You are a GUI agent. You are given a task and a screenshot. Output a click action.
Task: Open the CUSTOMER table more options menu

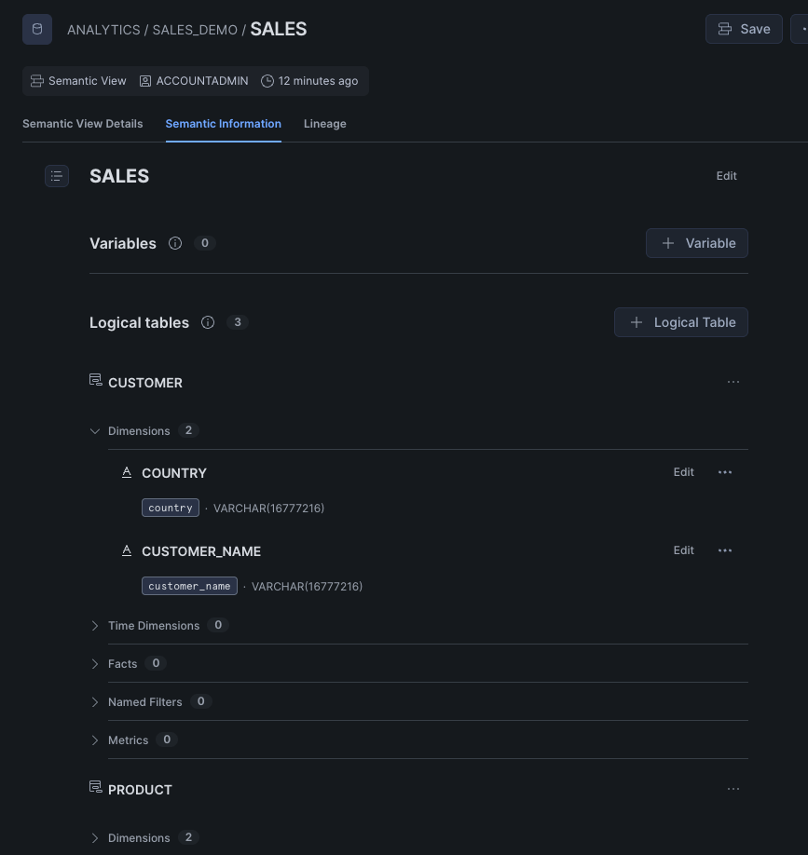[x=733, y=382]
